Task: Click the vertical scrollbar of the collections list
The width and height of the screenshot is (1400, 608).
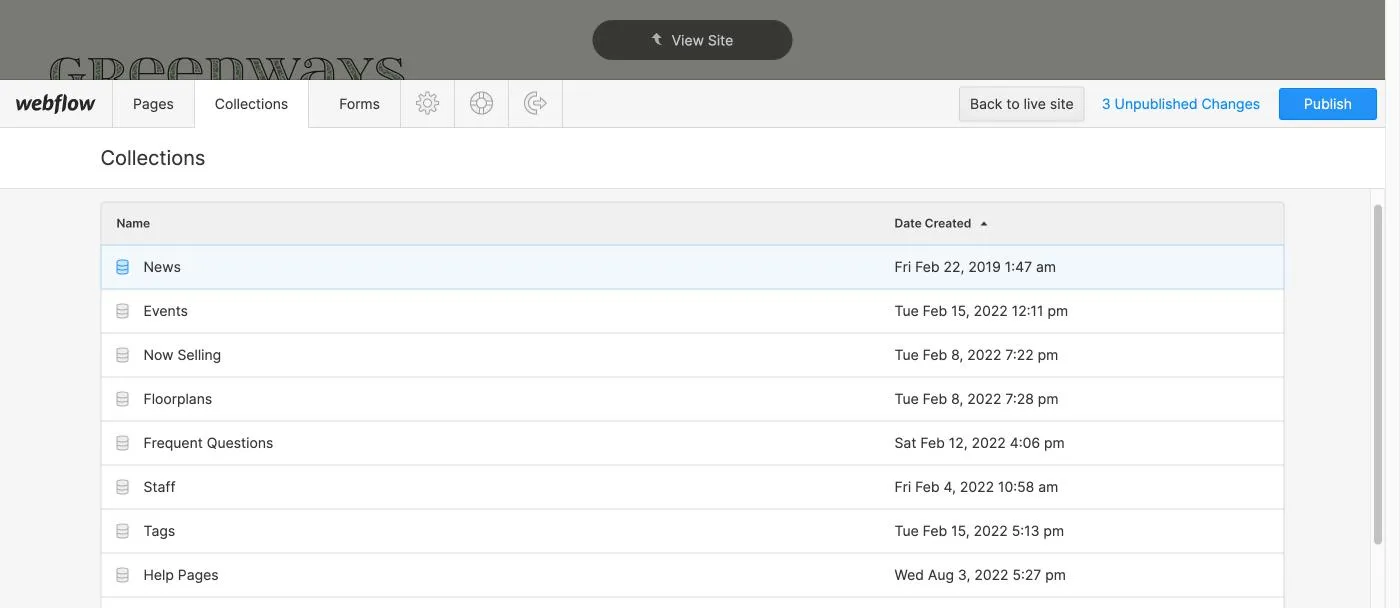Action: (1378, 375)
